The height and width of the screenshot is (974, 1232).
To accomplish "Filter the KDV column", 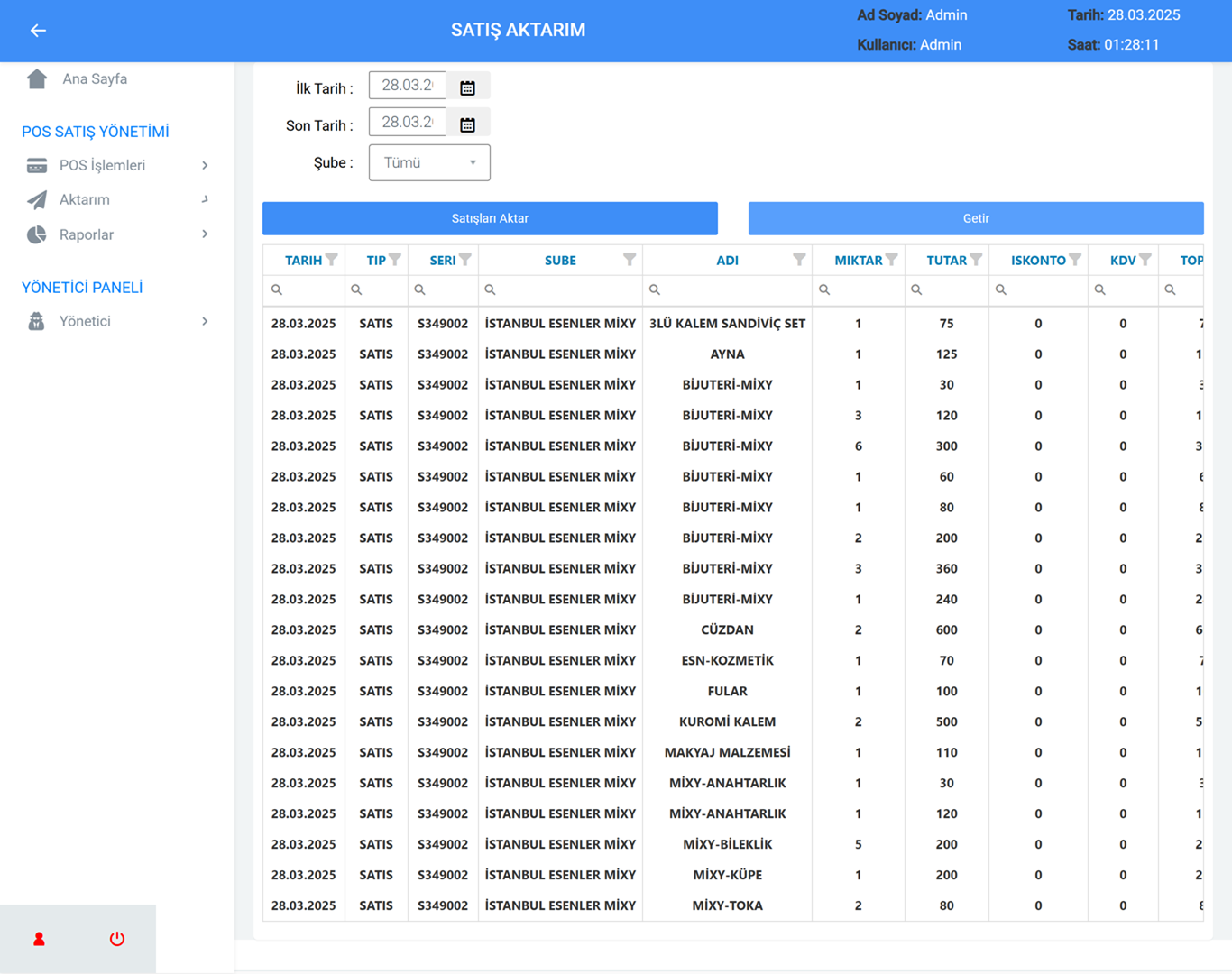I will tap(1145, 260).
